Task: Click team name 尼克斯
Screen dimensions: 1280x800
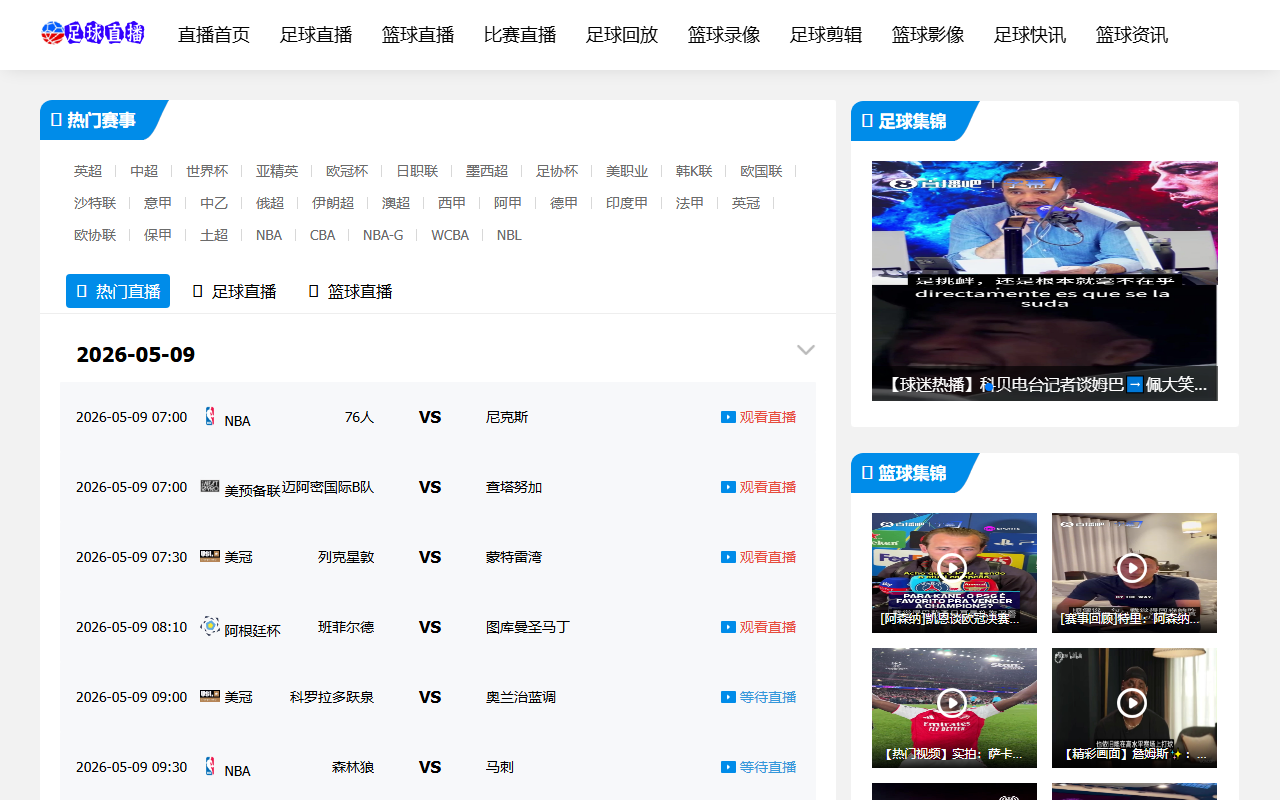Action: (507, 417)
